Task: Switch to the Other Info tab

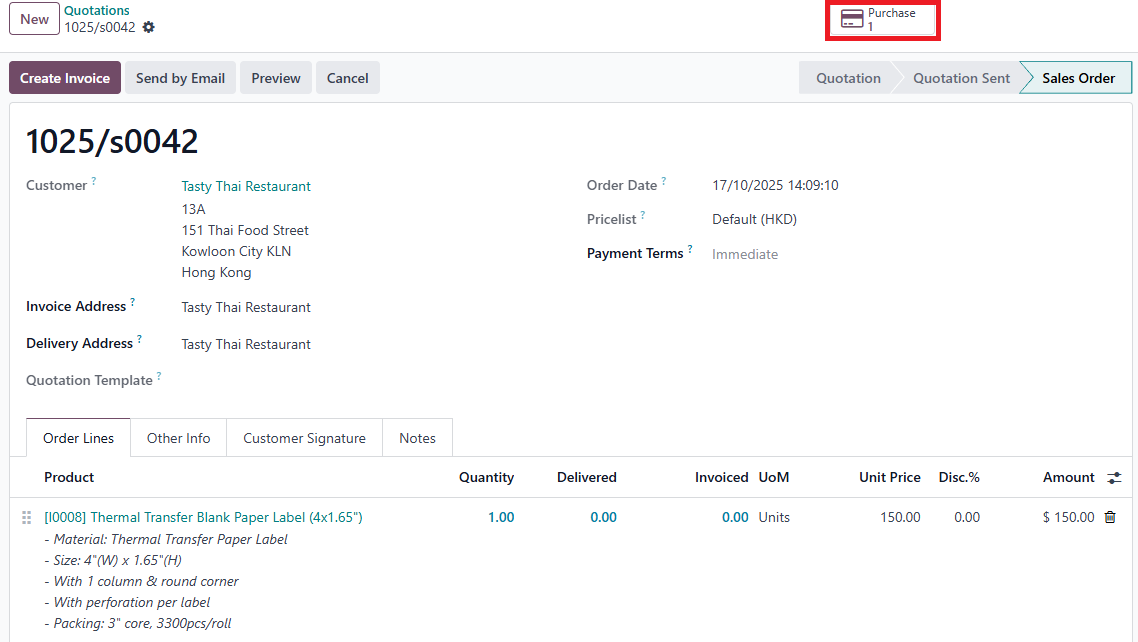Action: pos(178,438)
